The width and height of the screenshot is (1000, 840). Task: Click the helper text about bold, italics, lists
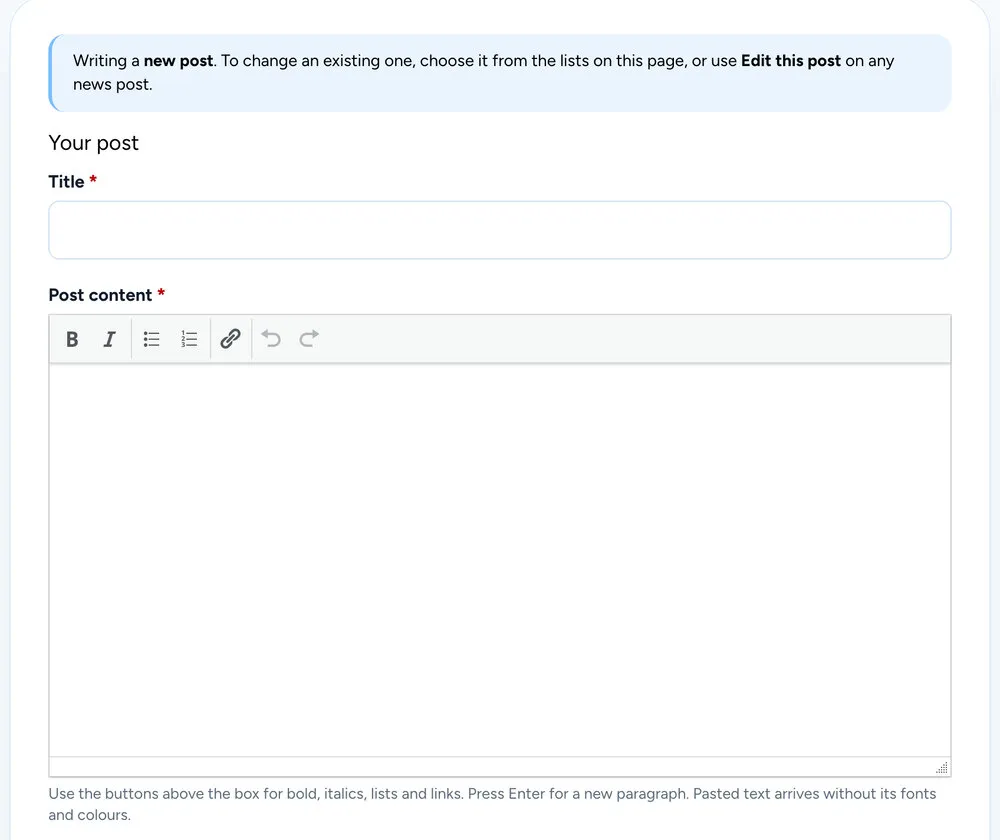492,804
